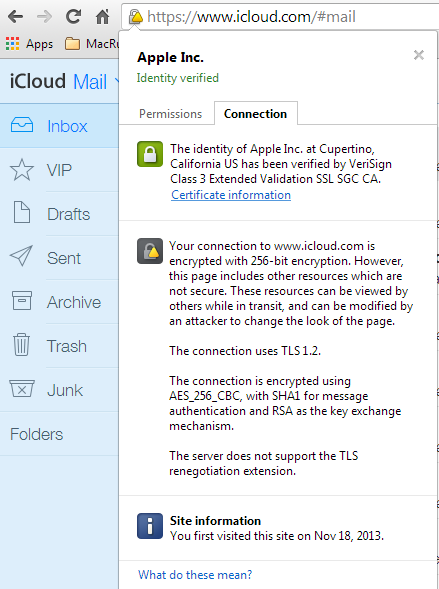Open the Inbox tray icon
Image resolution: width=439 pixels, height=589 pixels.
[x=22, y=125]
